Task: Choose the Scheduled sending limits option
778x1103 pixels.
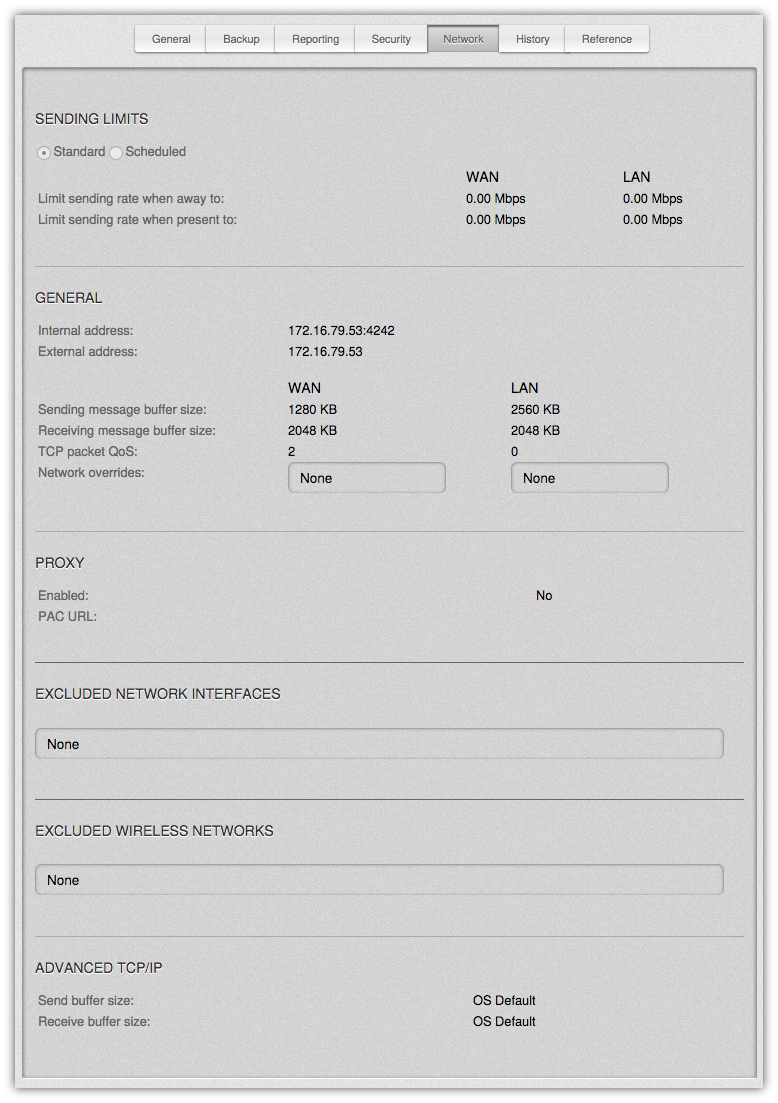Action: point(116,153)
